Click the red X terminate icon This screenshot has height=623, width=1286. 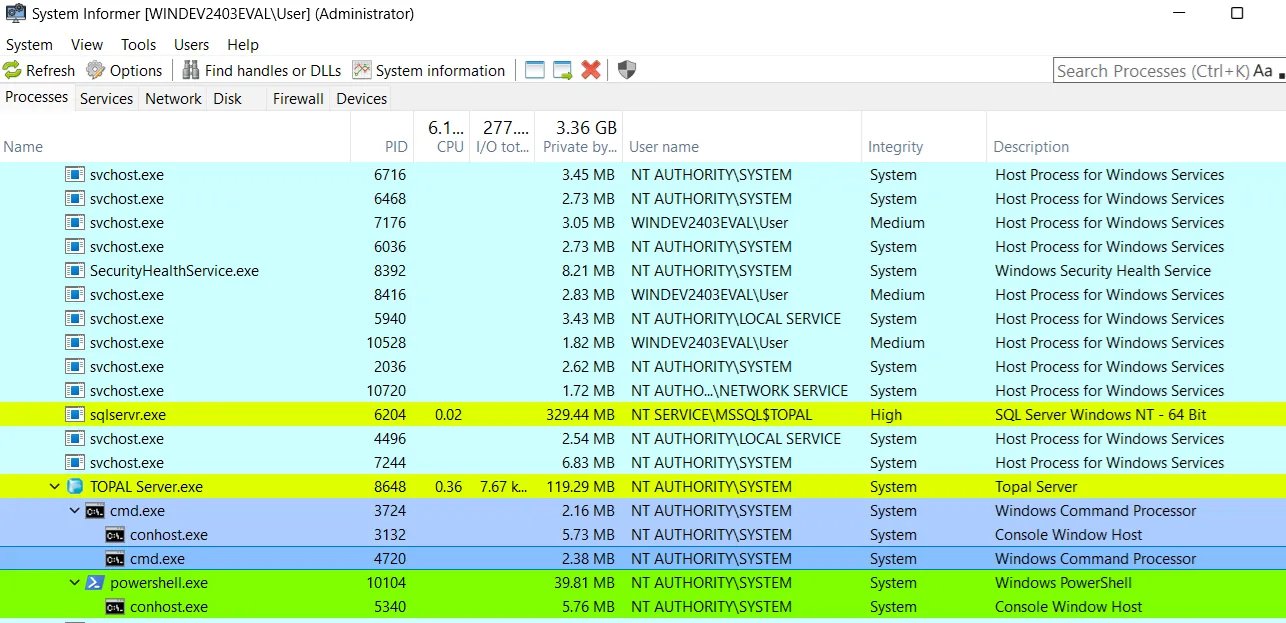click(x=591, y=70)
